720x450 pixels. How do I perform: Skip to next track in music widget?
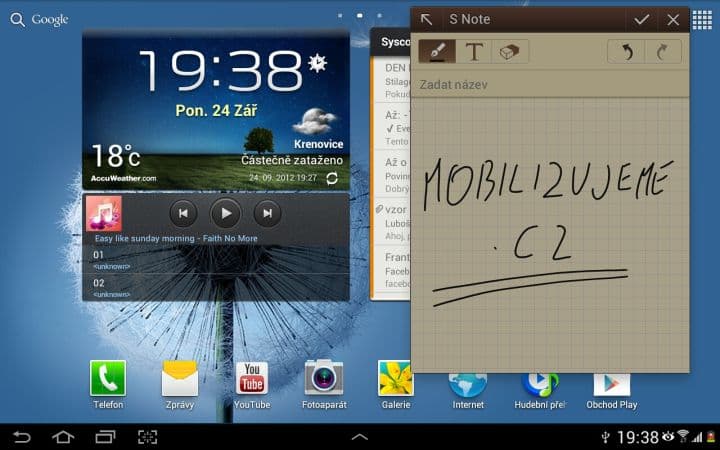coord(267,212)
